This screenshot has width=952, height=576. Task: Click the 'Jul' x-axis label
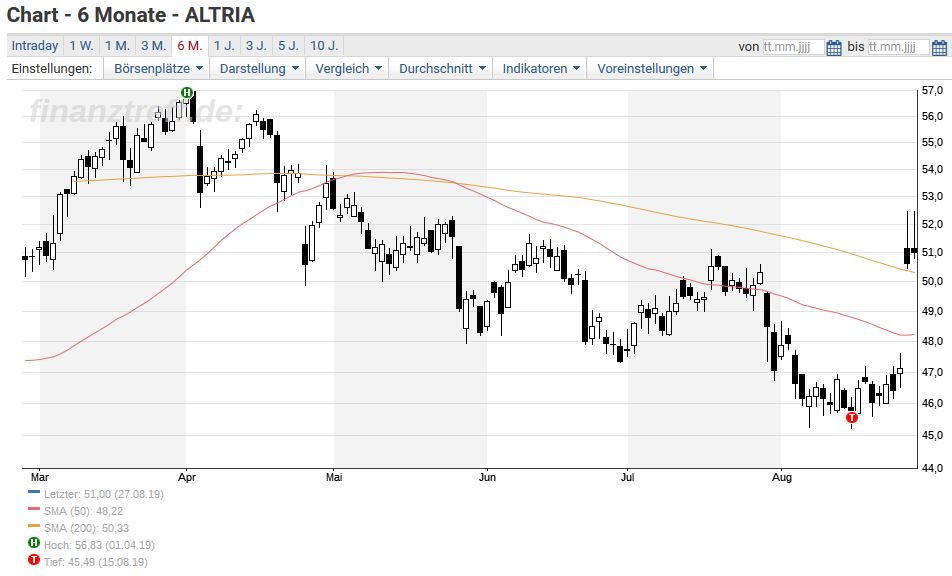pos(628,477)
